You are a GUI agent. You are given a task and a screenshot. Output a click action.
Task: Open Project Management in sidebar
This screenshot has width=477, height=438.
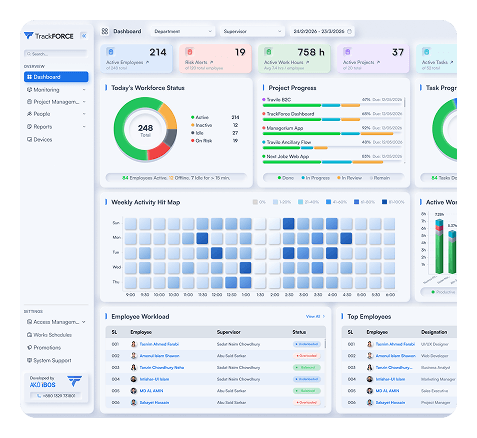pos(56,102)
